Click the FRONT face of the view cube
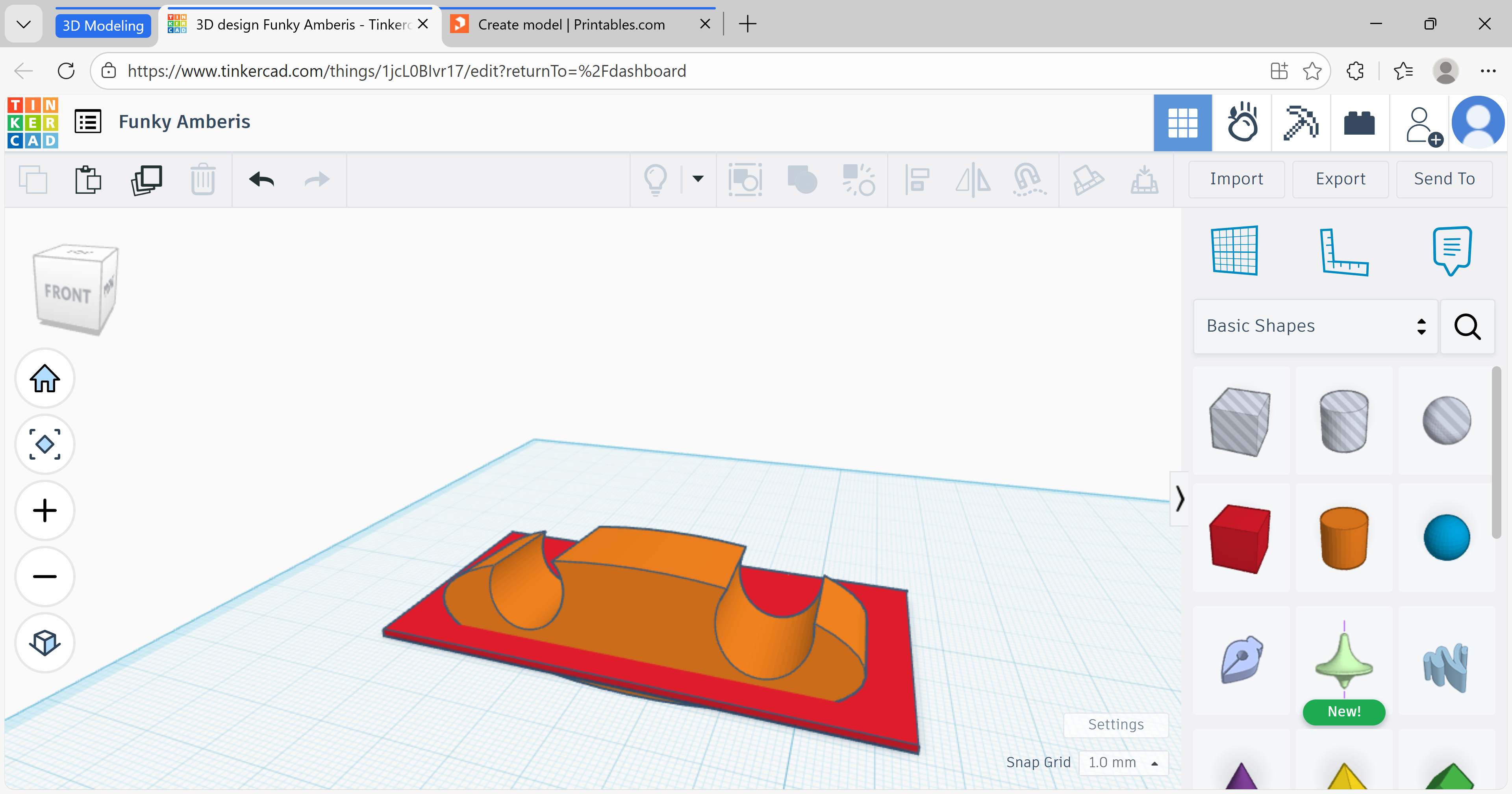 pyautogui.click(x=68, y=293)
